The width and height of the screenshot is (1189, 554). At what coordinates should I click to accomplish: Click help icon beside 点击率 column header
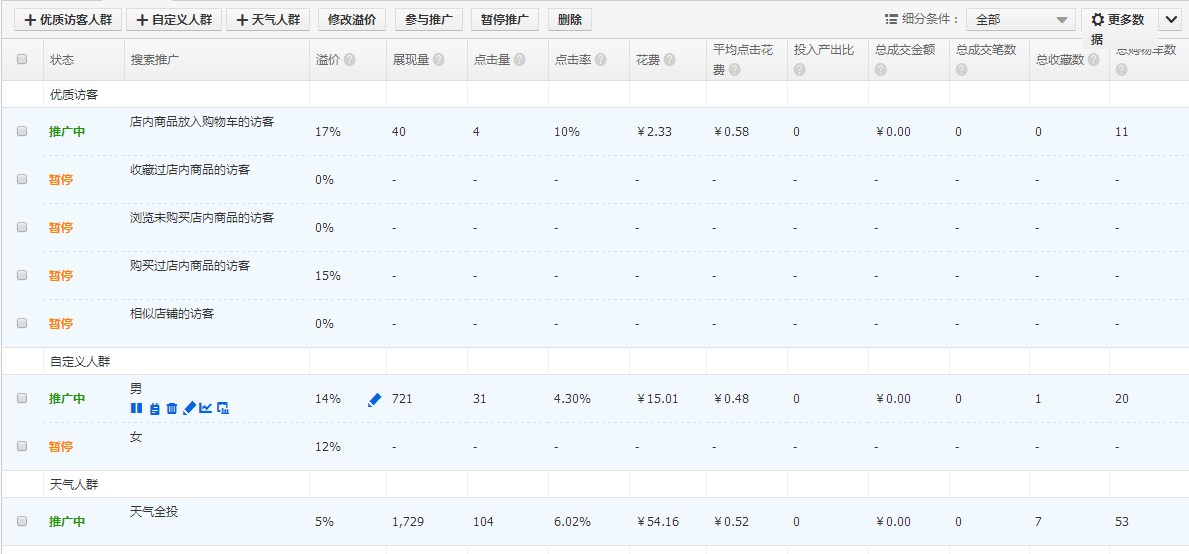pos(600,60)
